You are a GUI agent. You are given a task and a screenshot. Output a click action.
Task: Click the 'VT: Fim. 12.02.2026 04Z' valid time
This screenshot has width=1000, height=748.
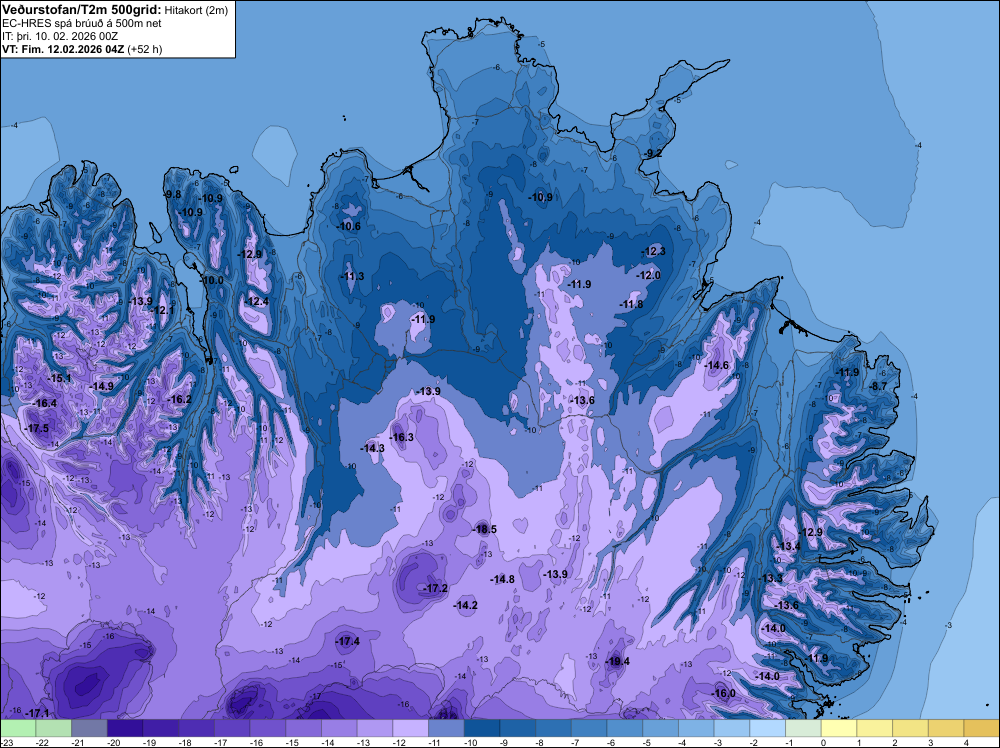click(x=64, y=49)
